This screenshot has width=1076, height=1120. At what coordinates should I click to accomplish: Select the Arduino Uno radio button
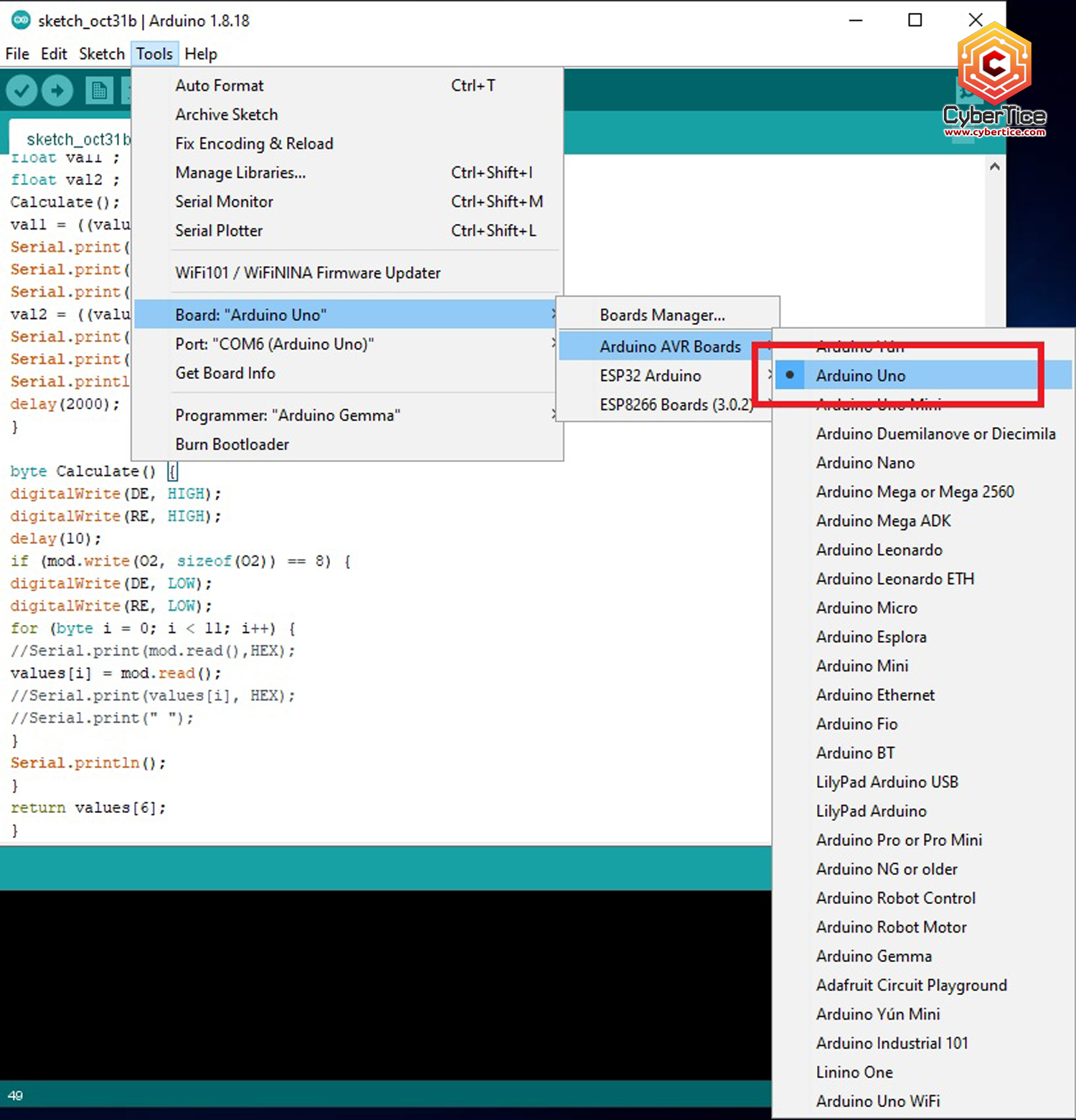[789, 375]
